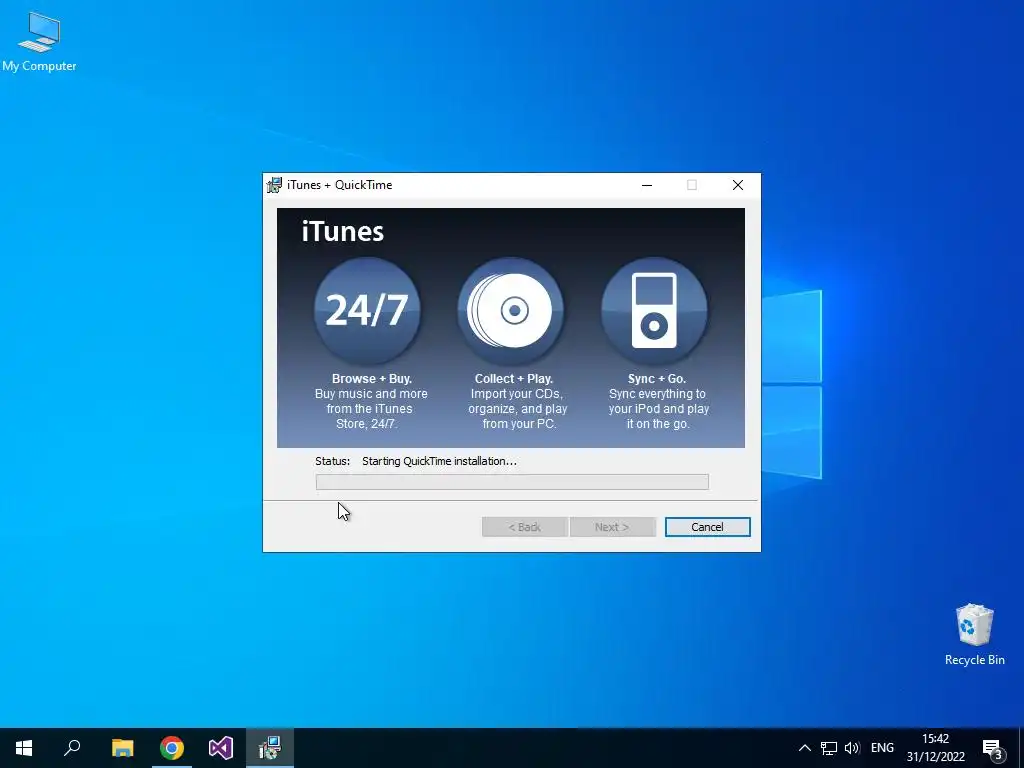
Task: Open the notification center icon
Action: point(993,748)
